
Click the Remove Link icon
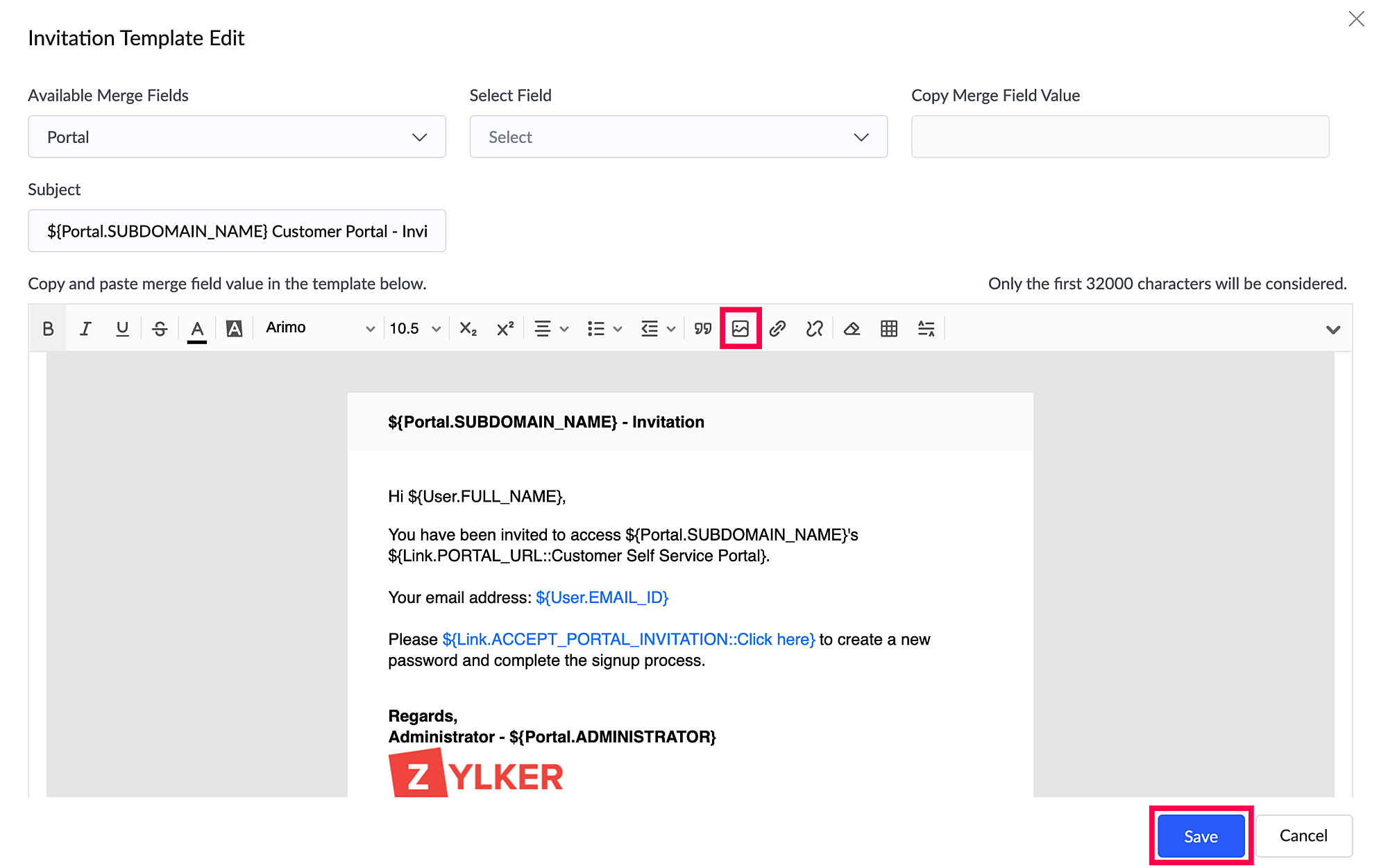point(815,328)
